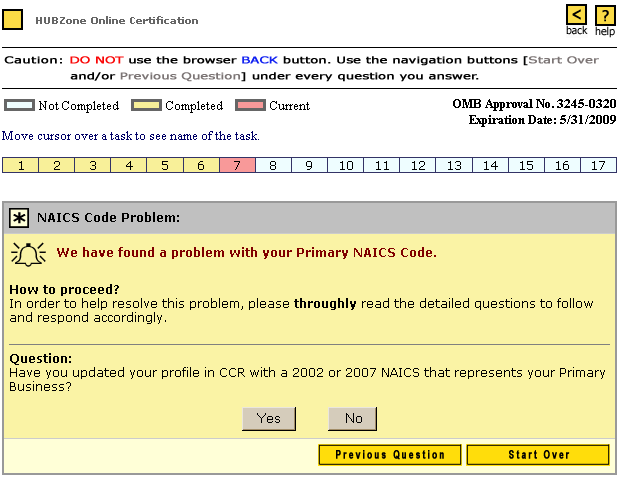Jump to final task step 17
This screenshot has width=620, height=480.
coord(598,166)
